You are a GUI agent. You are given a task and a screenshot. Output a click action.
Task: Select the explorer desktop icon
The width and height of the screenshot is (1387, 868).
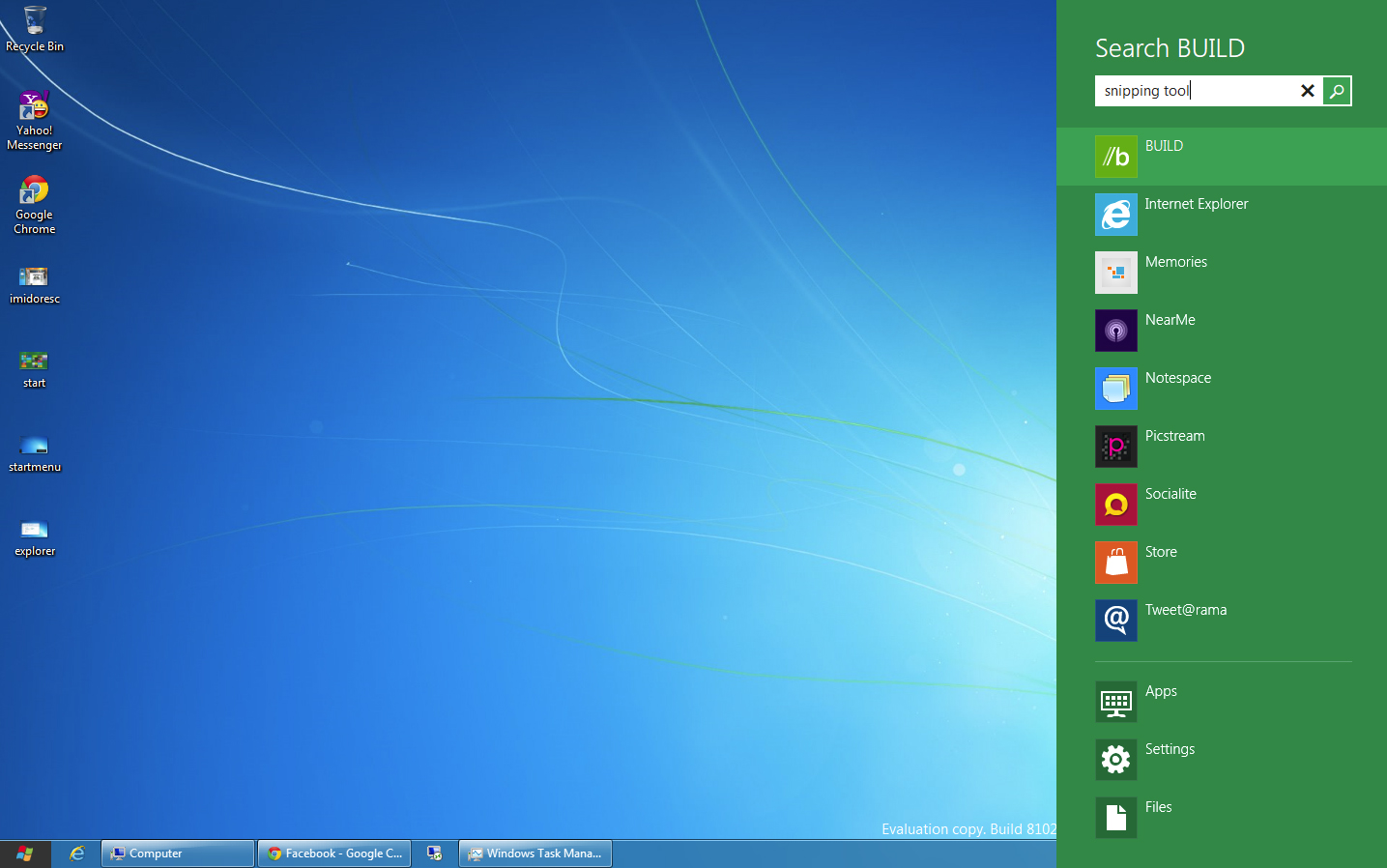click(x=35, y=537)
